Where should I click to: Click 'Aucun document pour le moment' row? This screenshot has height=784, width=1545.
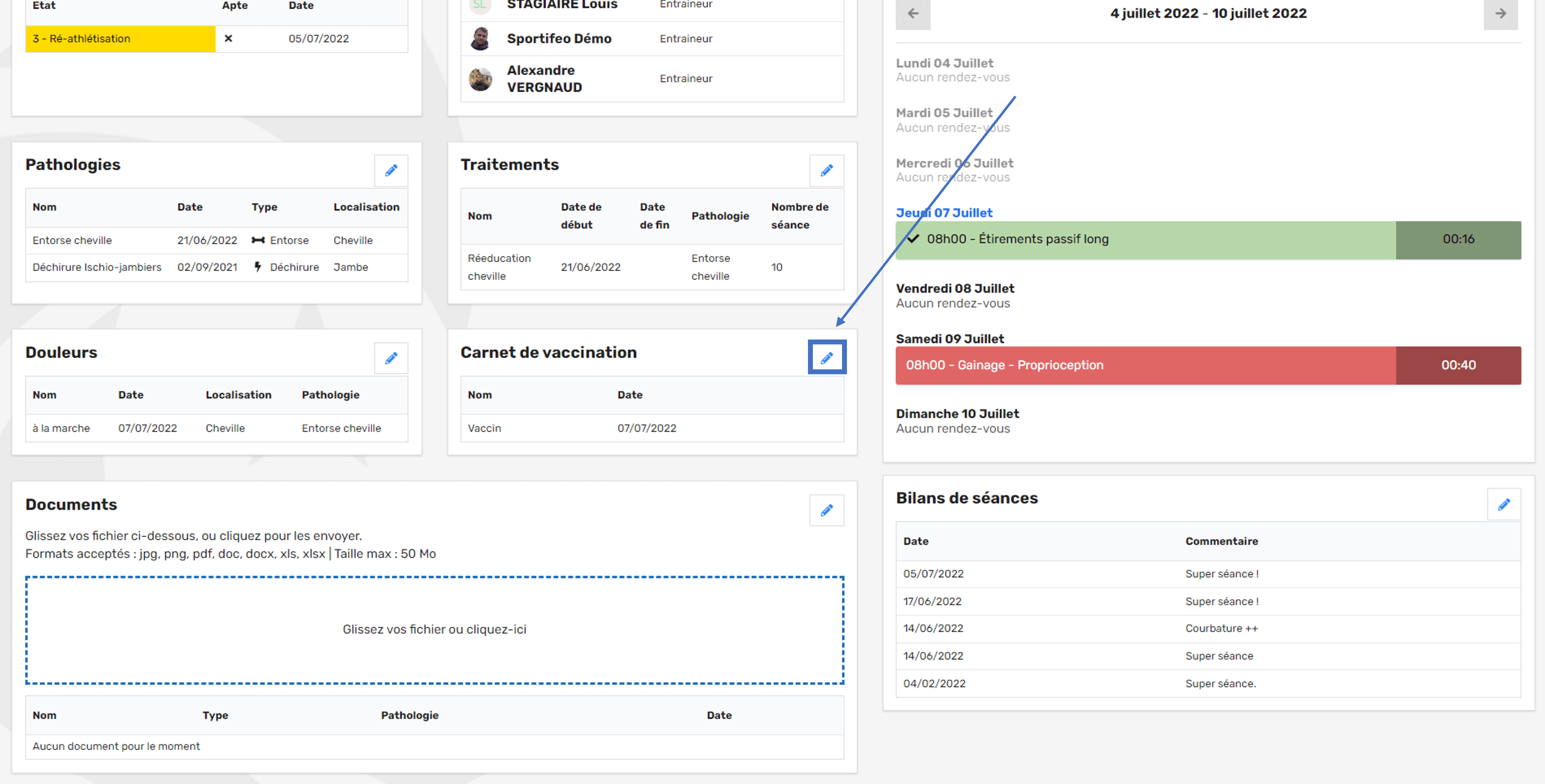(x=434, y=746)
